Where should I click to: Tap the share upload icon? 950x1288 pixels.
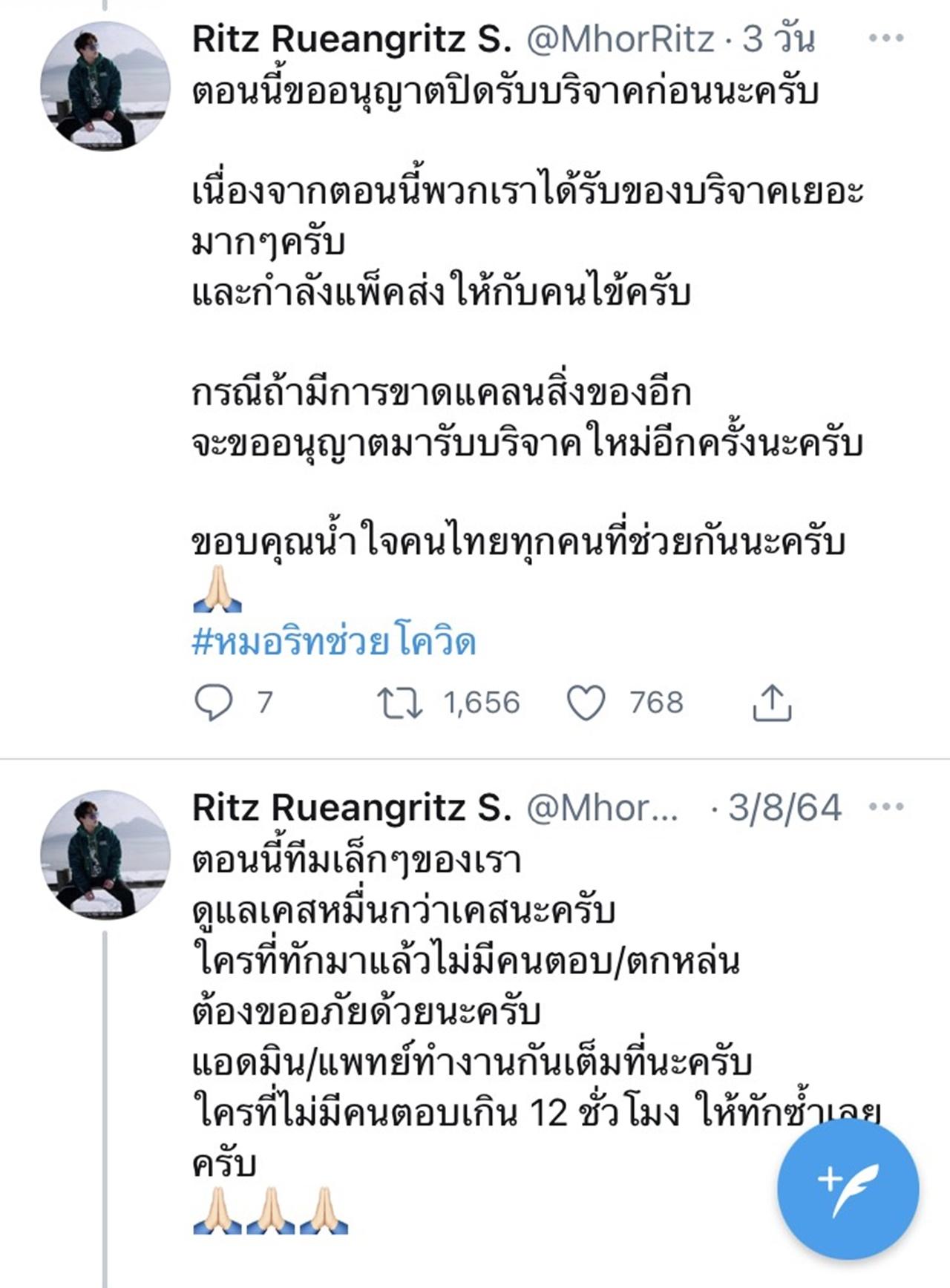[x=772, y=702]
